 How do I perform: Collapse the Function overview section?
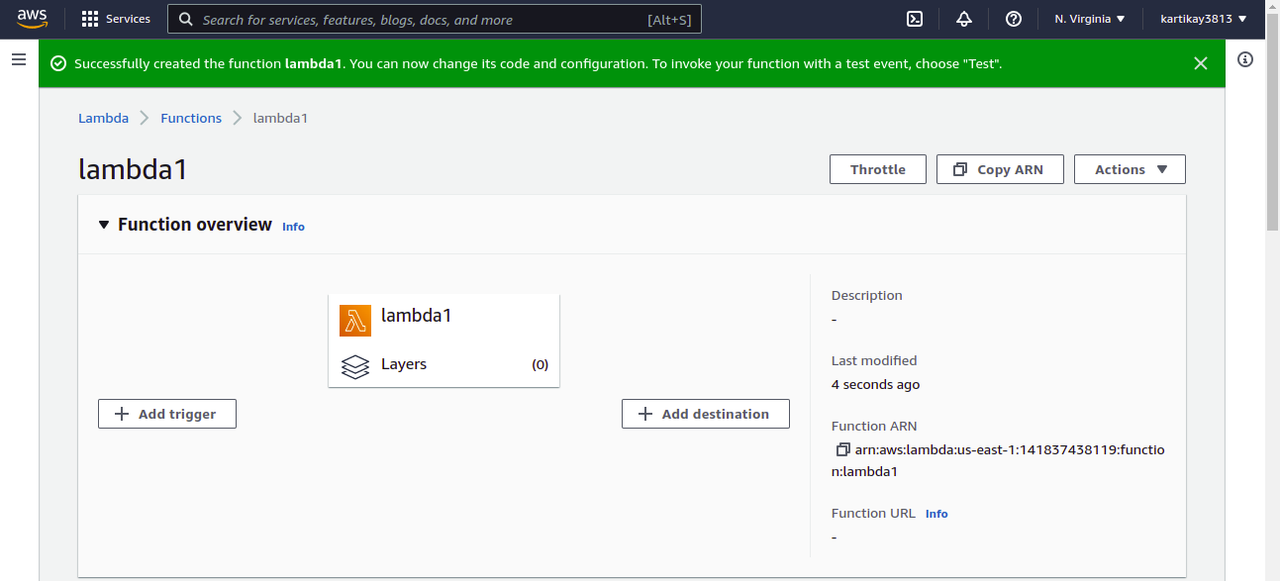pos(104,225)
